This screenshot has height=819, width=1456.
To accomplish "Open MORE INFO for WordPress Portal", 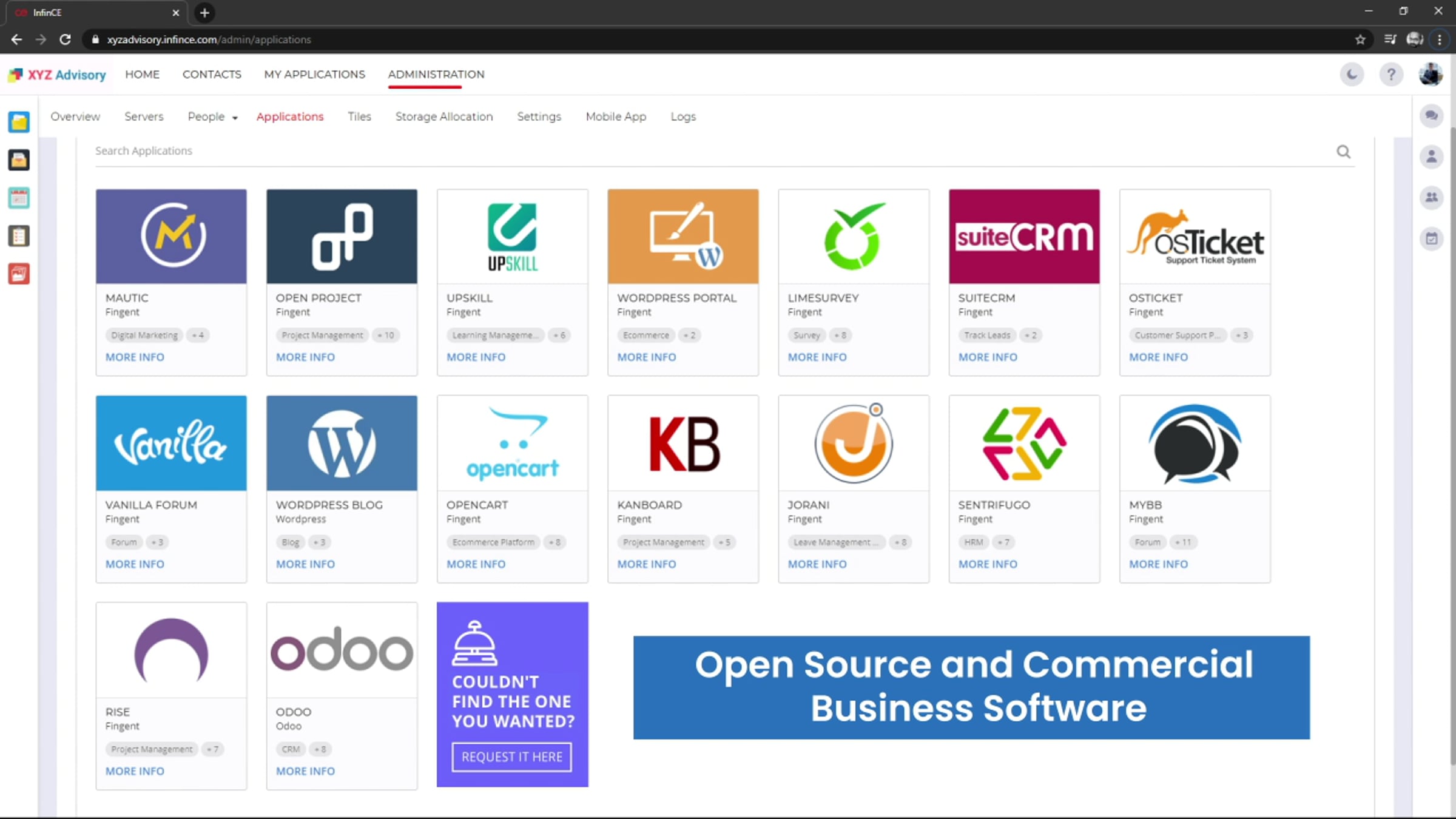I will 647,357.
